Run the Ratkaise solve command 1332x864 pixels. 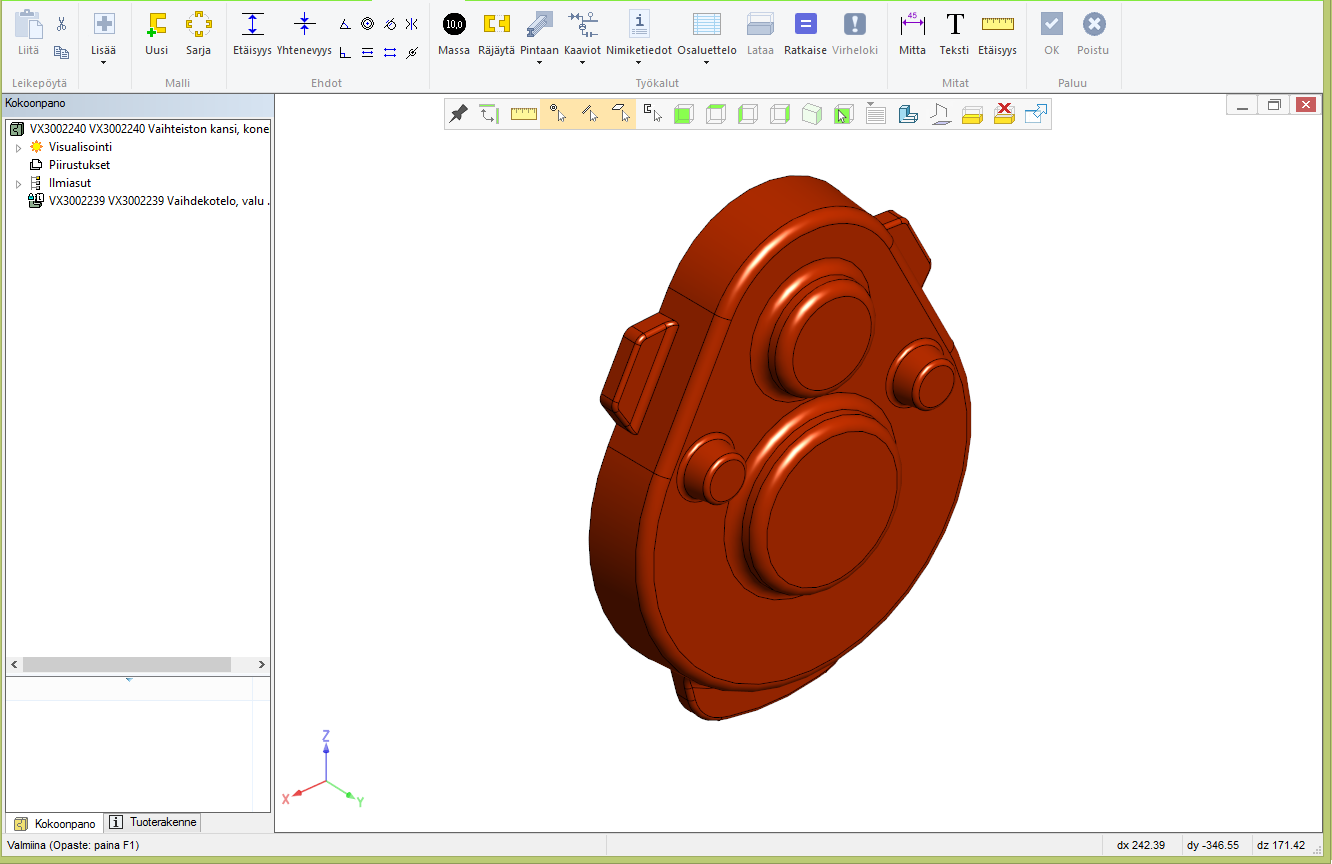pos(805,33)
